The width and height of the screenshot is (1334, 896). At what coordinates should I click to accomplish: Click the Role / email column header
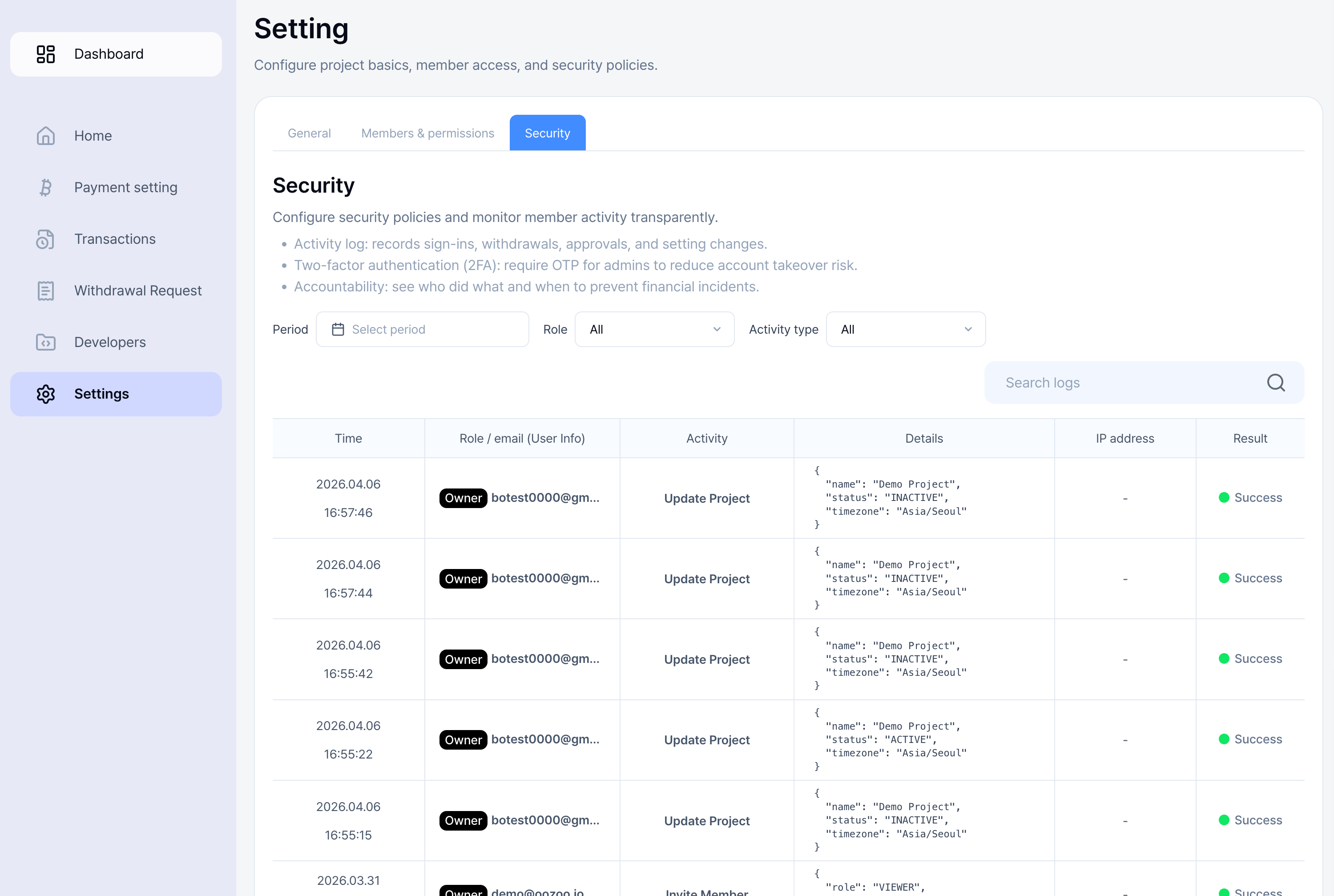522,438
